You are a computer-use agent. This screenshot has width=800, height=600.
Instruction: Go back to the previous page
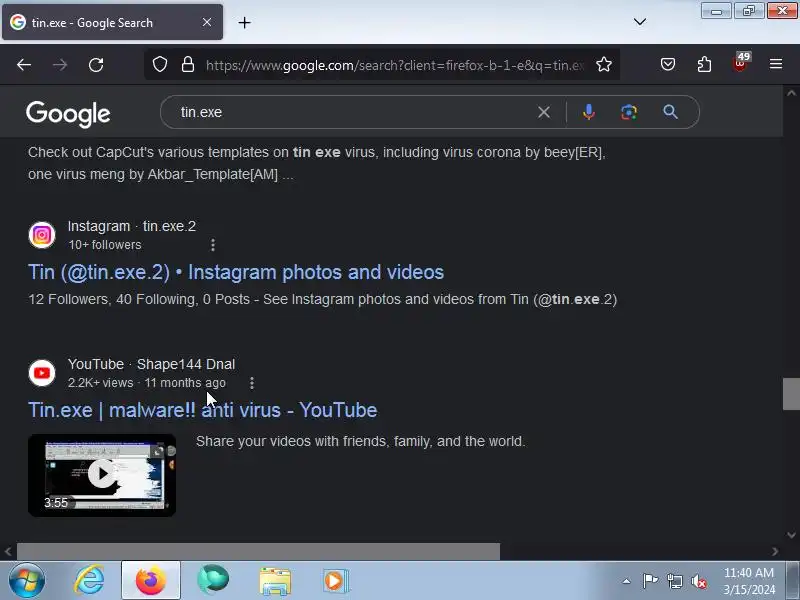click(24, 65)
